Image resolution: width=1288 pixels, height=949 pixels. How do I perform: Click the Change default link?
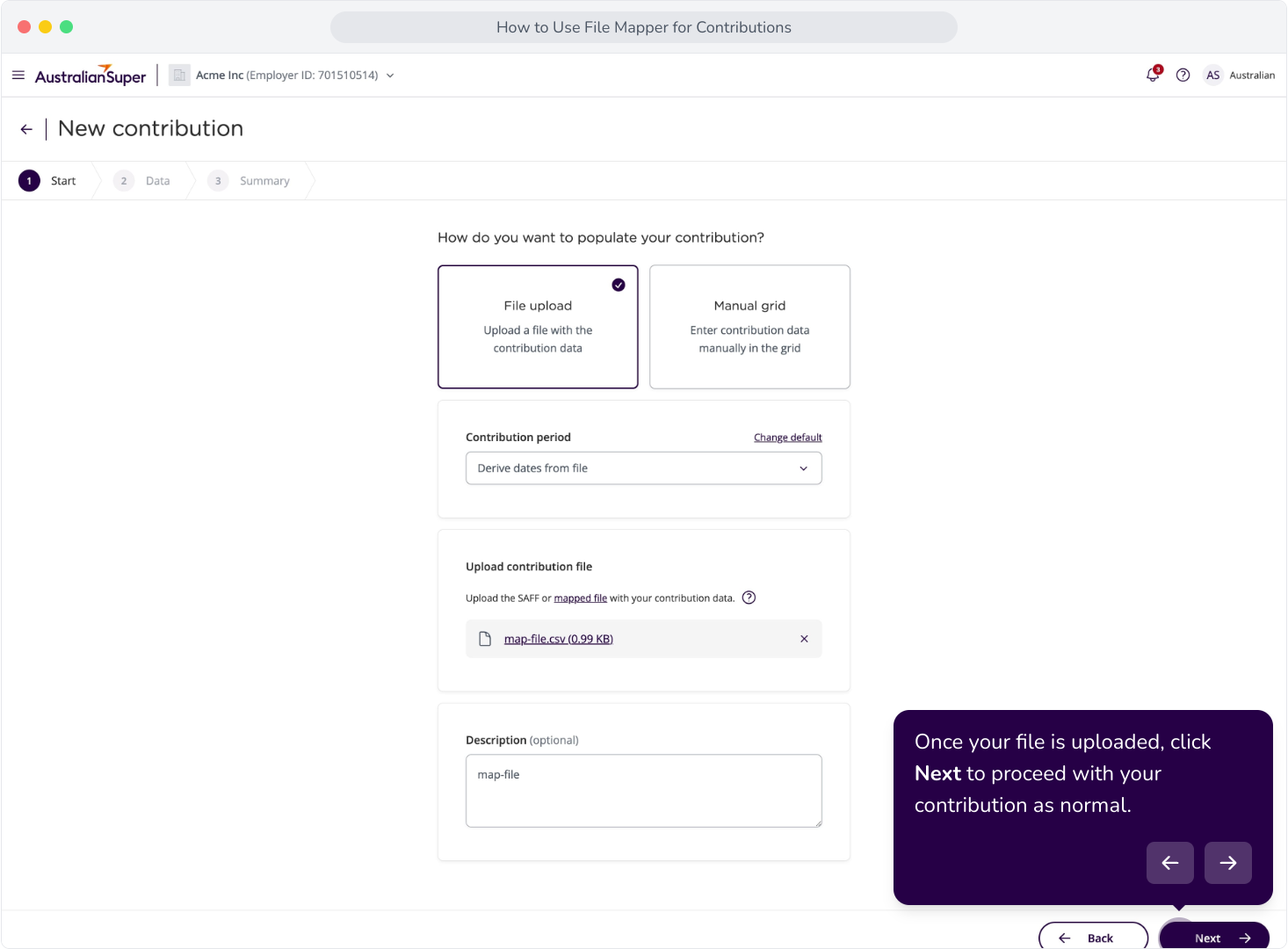pos(788,438)
